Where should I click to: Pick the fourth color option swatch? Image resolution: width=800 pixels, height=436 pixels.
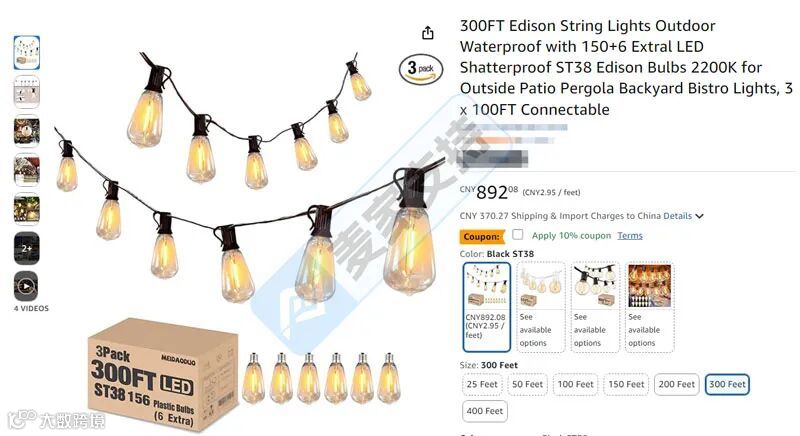pos(649,307)
